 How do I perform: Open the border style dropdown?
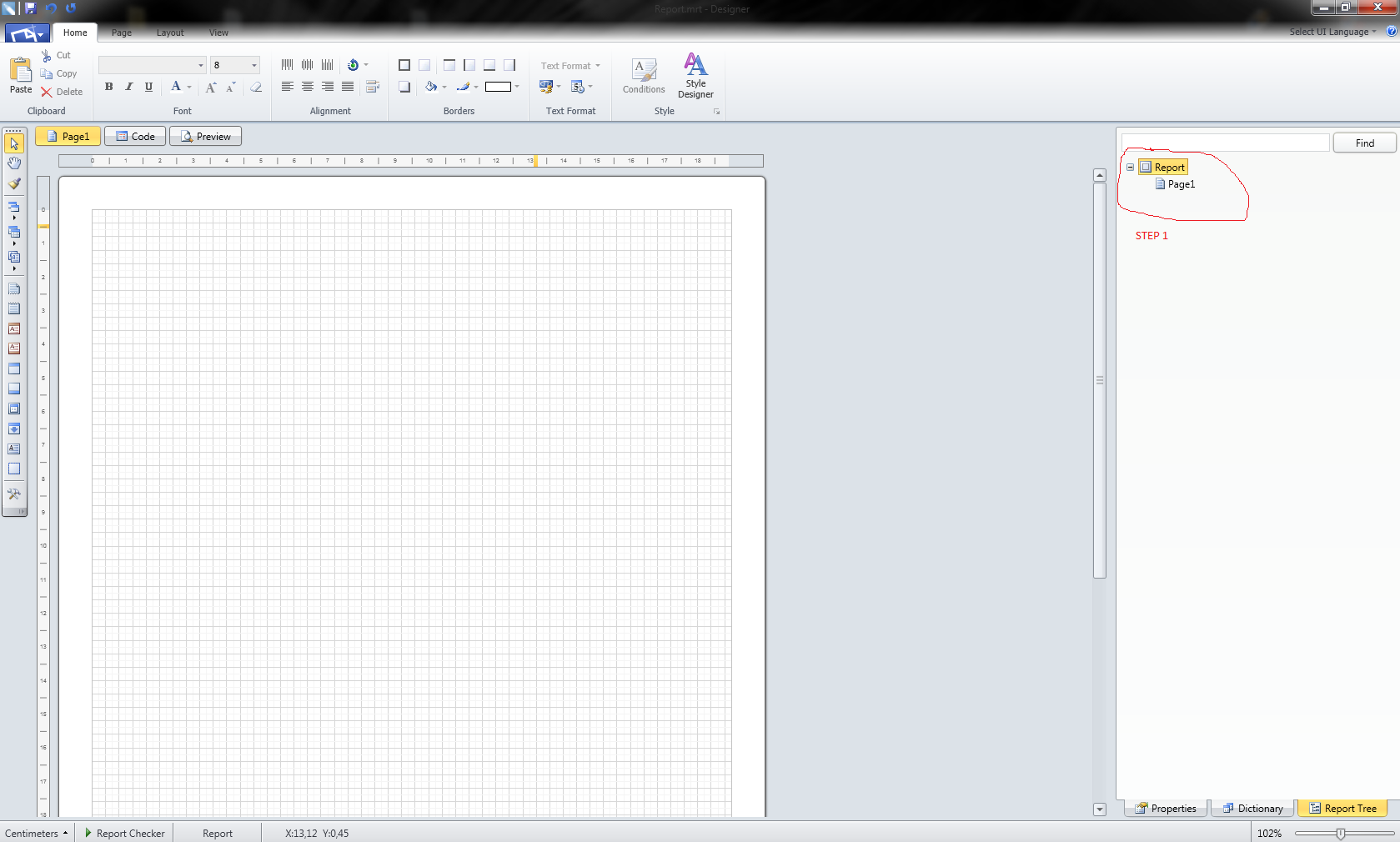coord(503,87)
